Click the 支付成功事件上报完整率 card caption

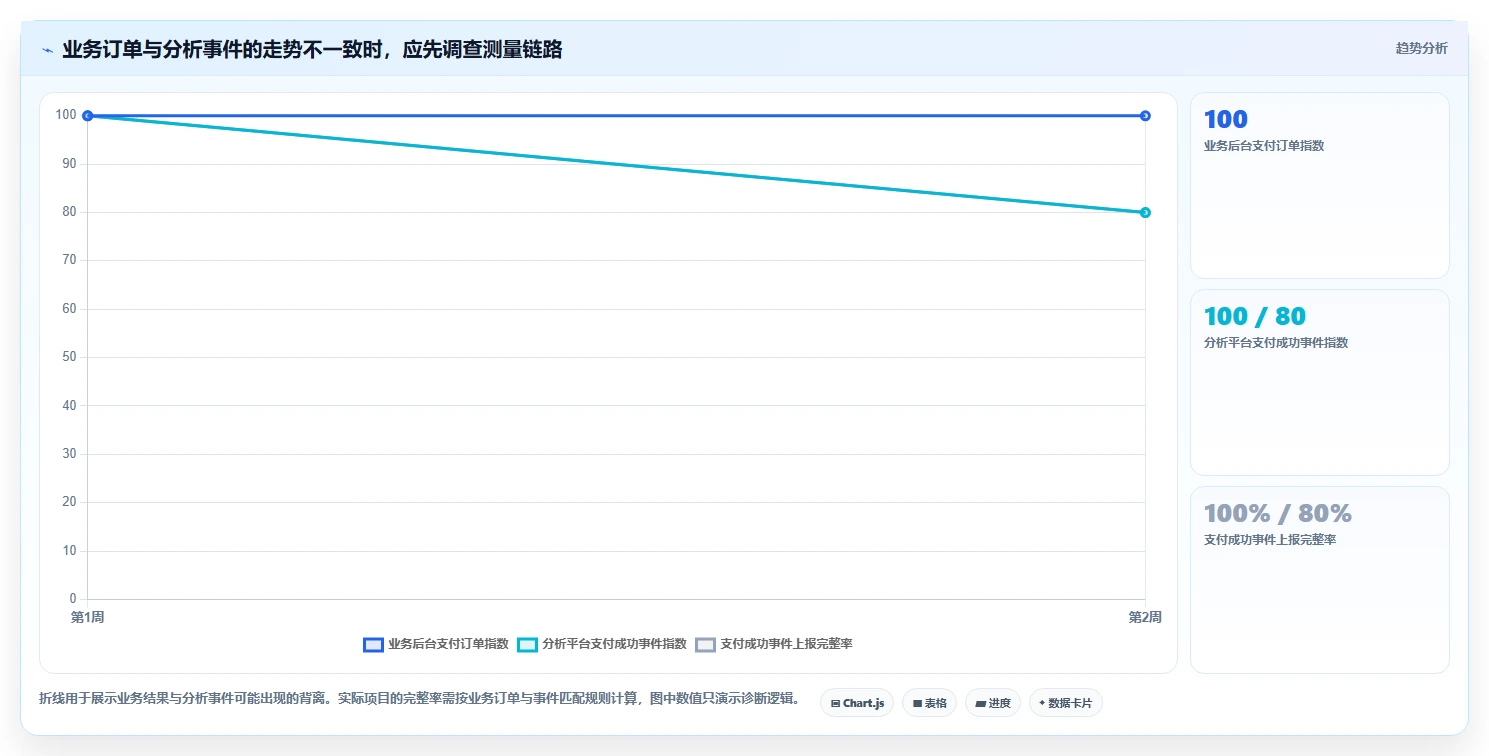(1270, 539)
